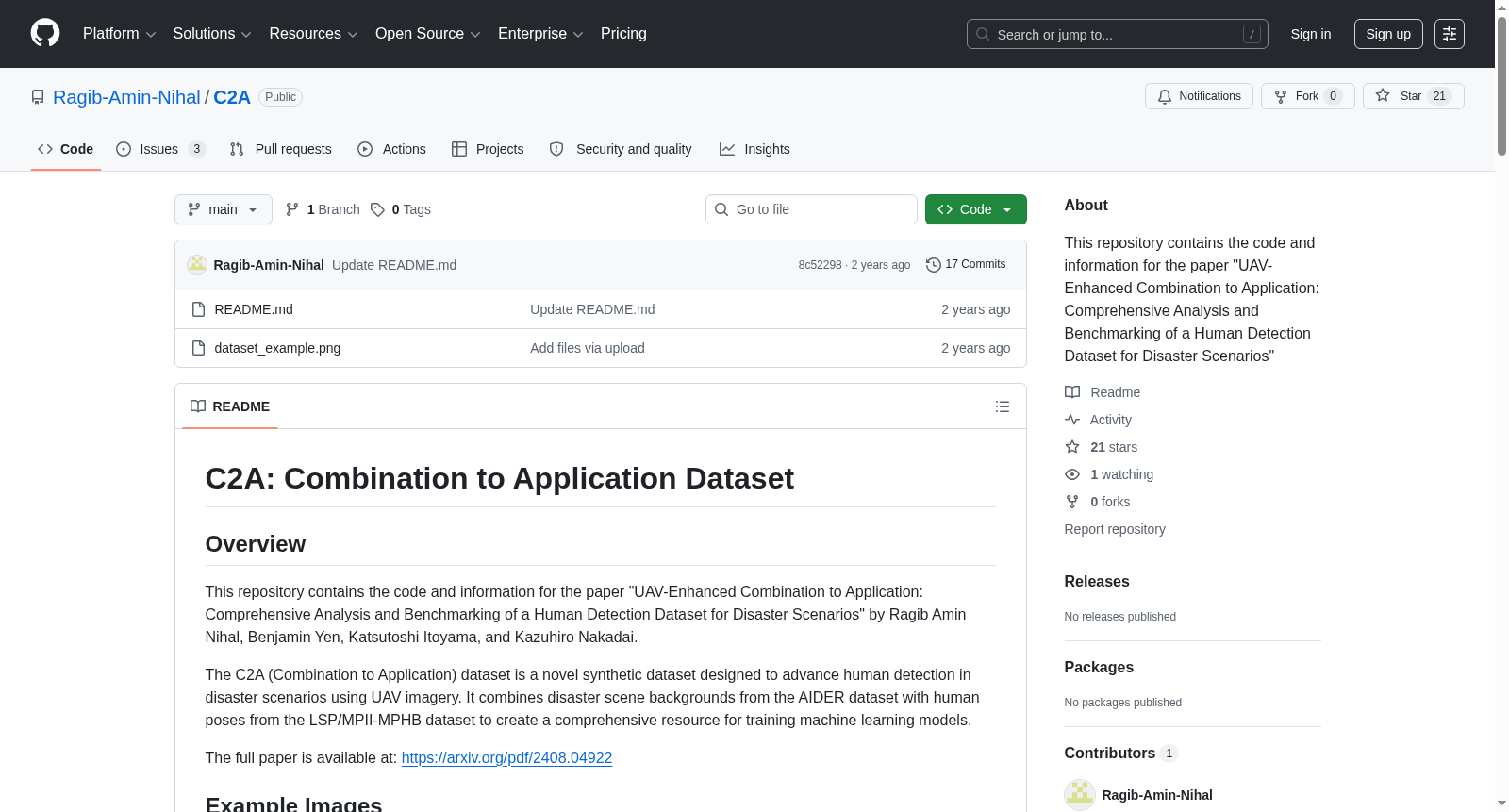
Task: Select the README tab heading
Action: [x=230, y=406]
